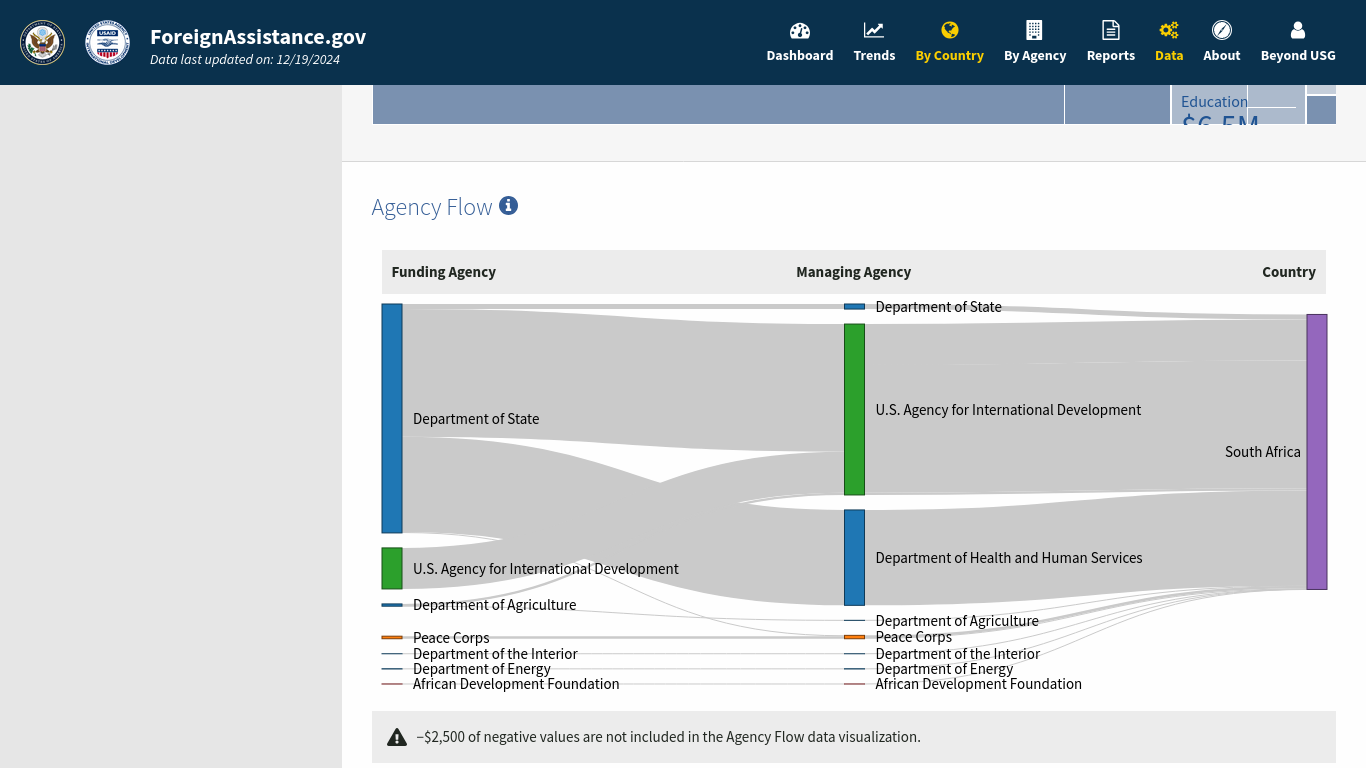Open the Dashboard menu item
Image resolution: width=1366 pixels, height=768 pixels.
pos(800,56)
